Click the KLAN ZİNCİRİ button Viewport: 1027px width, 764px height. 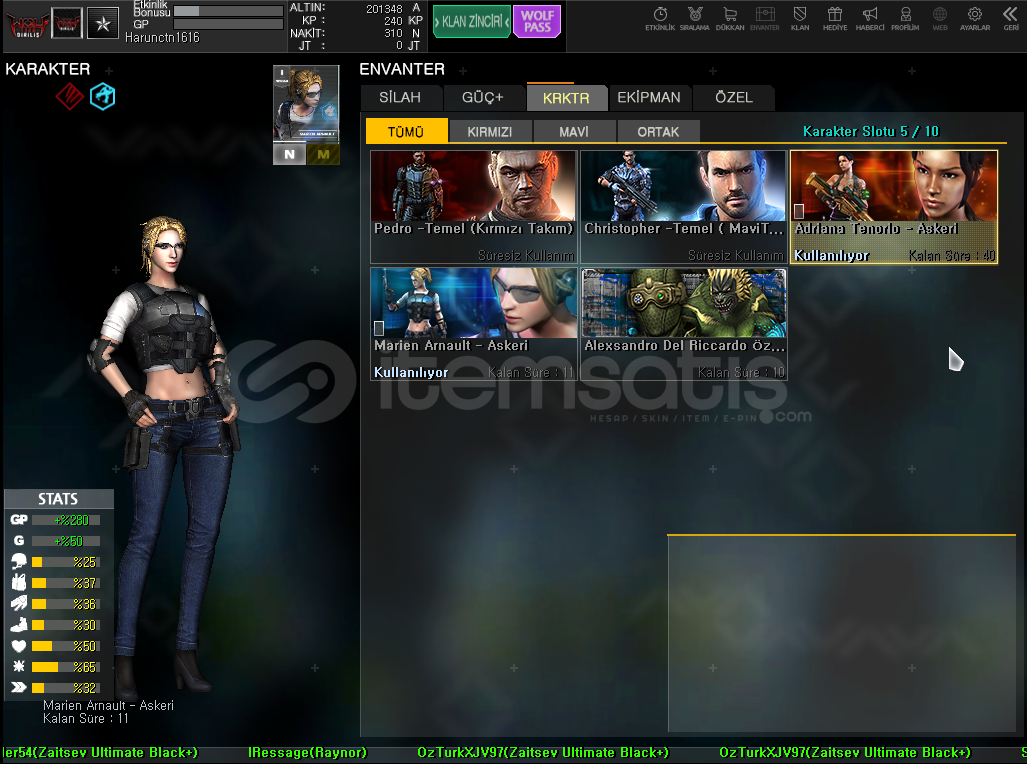472,22
